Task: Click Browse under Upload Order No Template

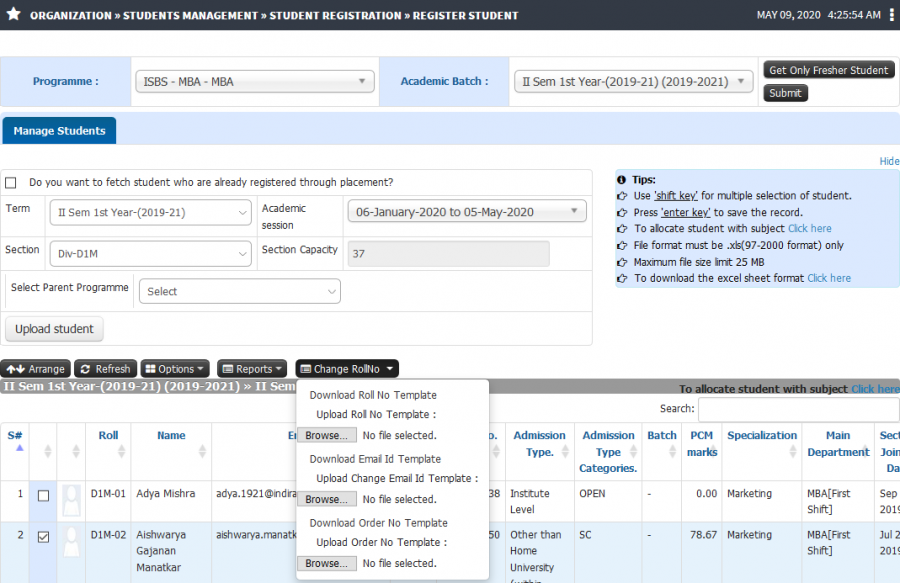Action: coord(327,563)
